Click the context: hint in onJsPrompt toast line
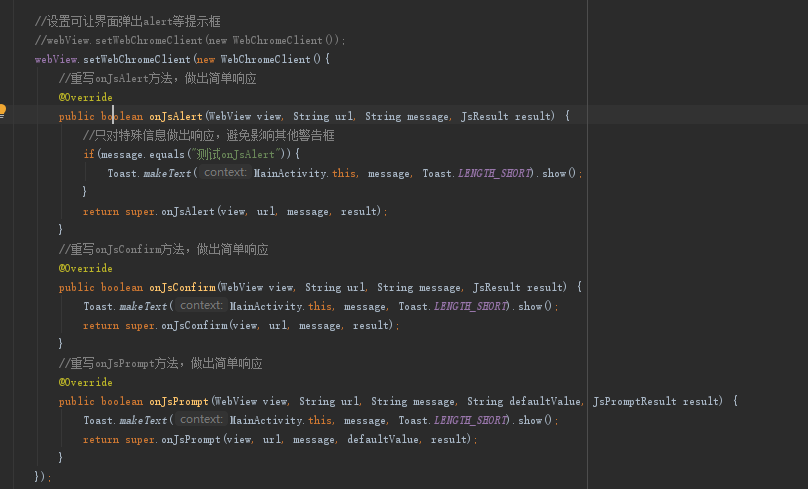808x489 pixels. 201,419
